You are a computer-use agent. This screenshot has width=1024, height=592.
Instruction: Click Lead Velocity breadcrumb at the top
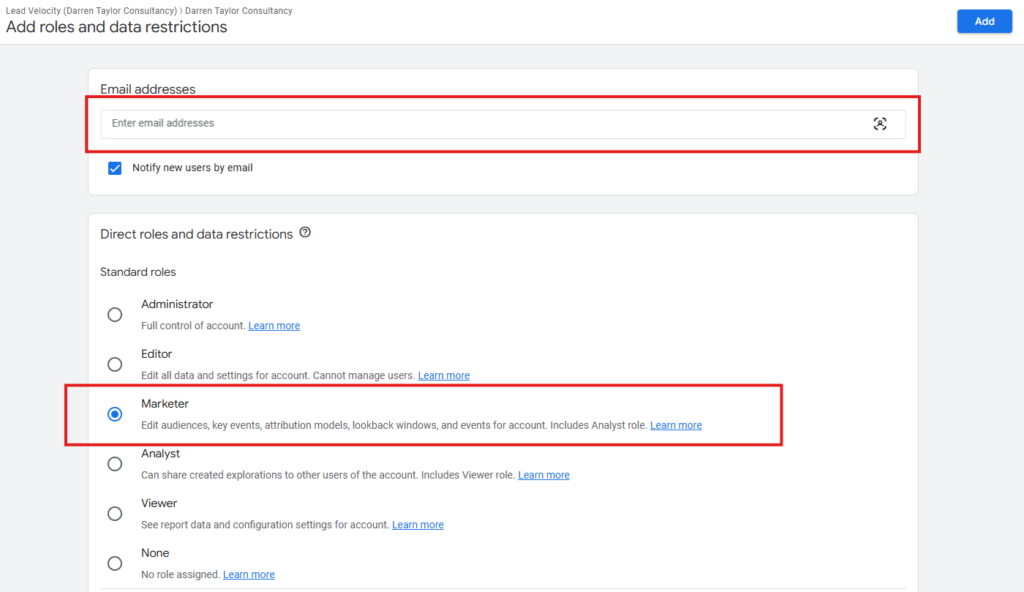[92, 10]
